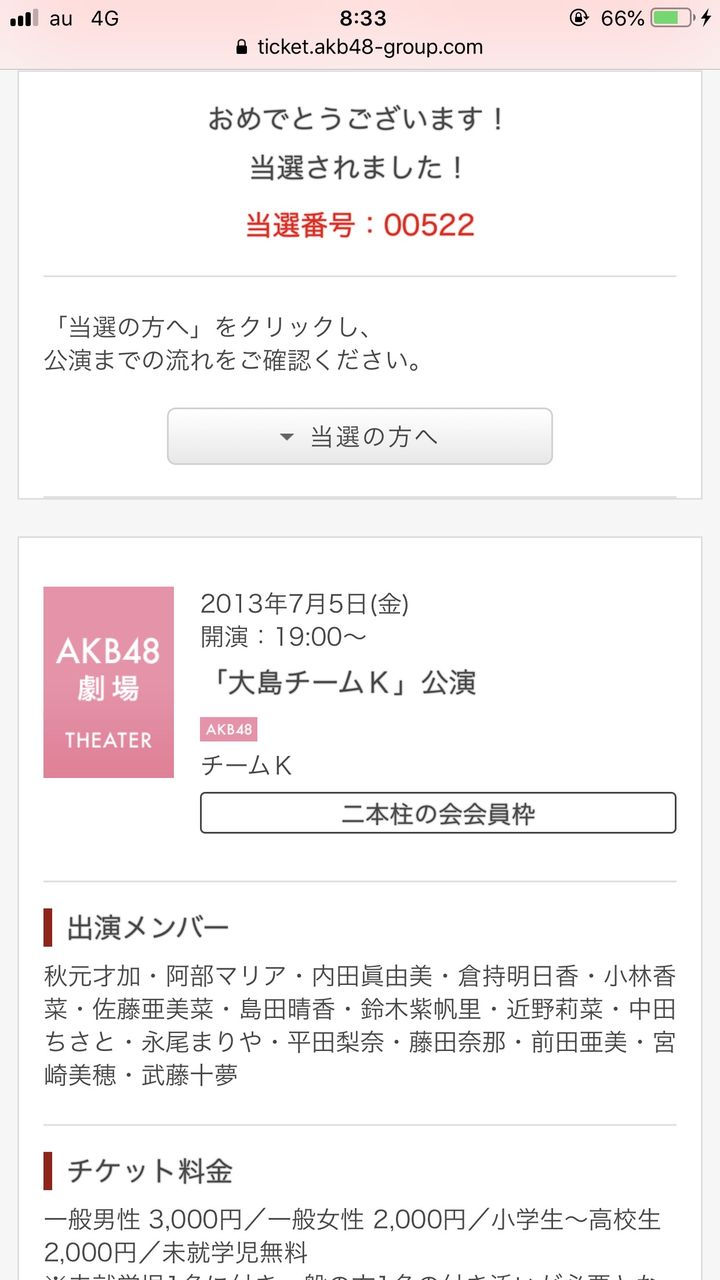Tap the pink AKB48 team badge
Image resolution: width=720 pixels, height=1280 pixels.
(229, 729)
